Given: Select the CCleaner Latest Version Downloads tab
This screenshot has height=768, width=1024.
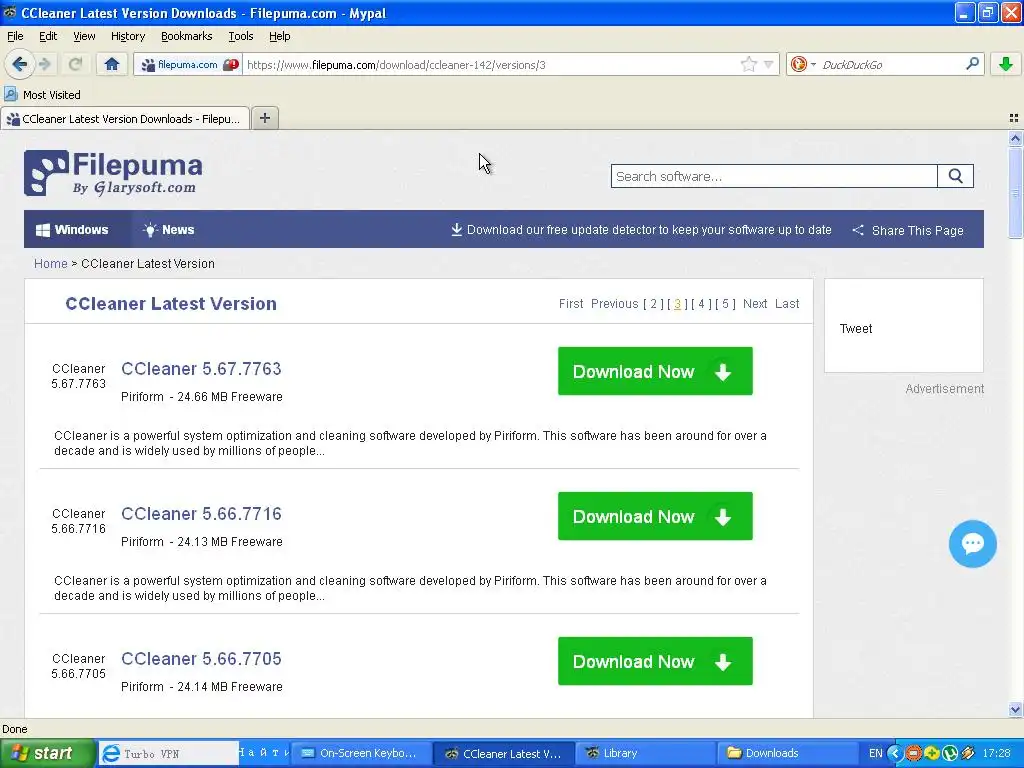Looking at the screenshot, I should tap(125, 119).
